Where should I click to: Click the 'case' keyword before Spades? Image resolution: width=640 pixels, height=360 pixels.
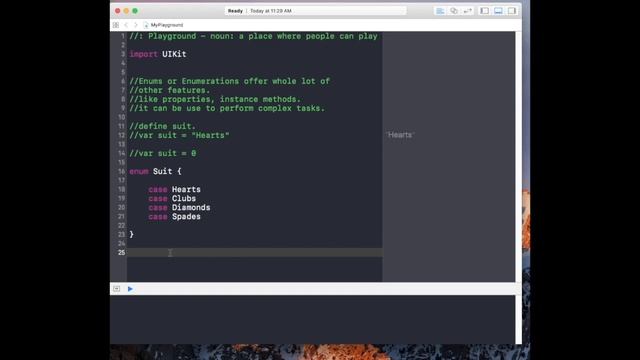click(158, 216)
